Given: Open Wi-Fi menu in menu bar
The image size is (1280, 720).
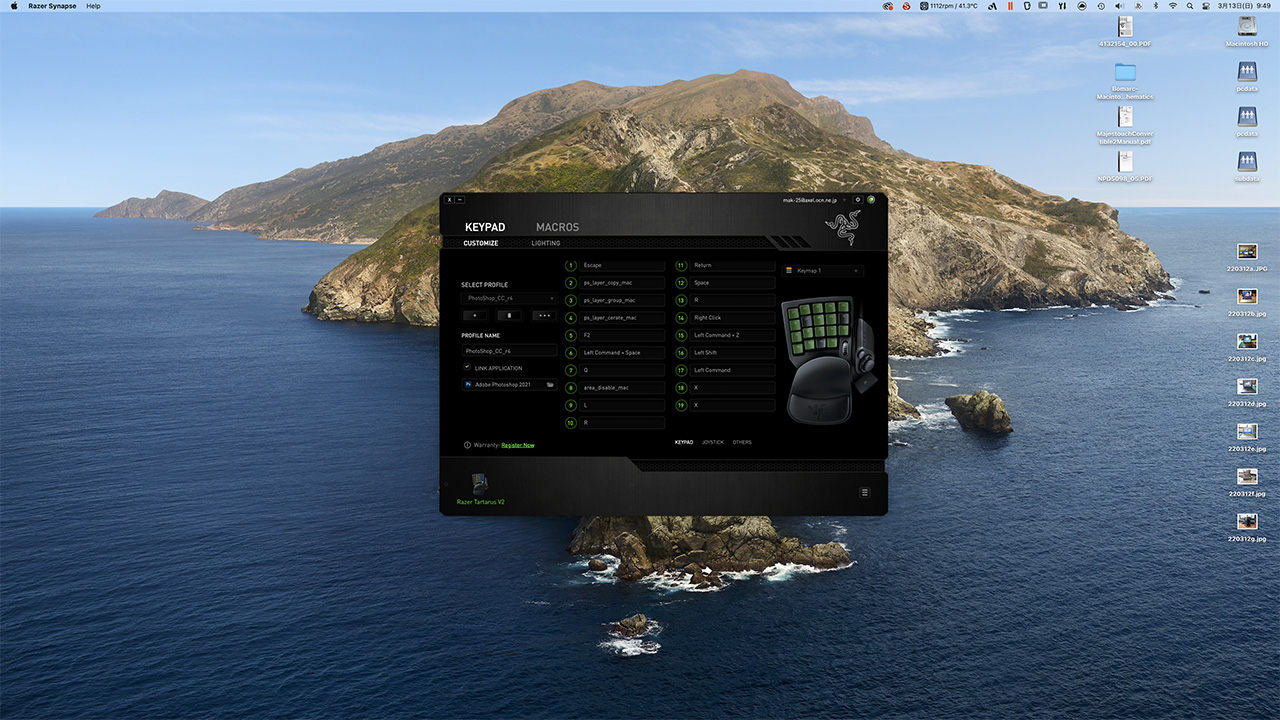Looking at the screenshot, I should (1172, 6).
